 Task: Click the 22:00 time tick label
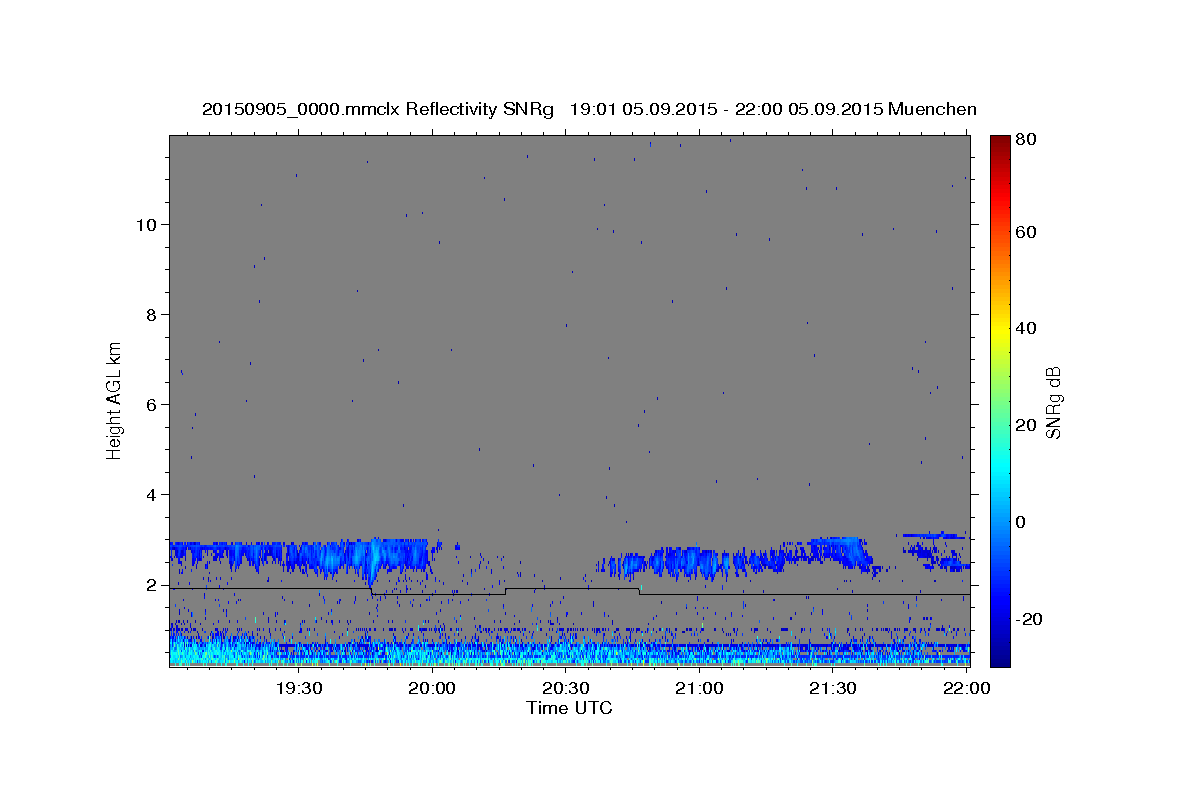(967, 688)
